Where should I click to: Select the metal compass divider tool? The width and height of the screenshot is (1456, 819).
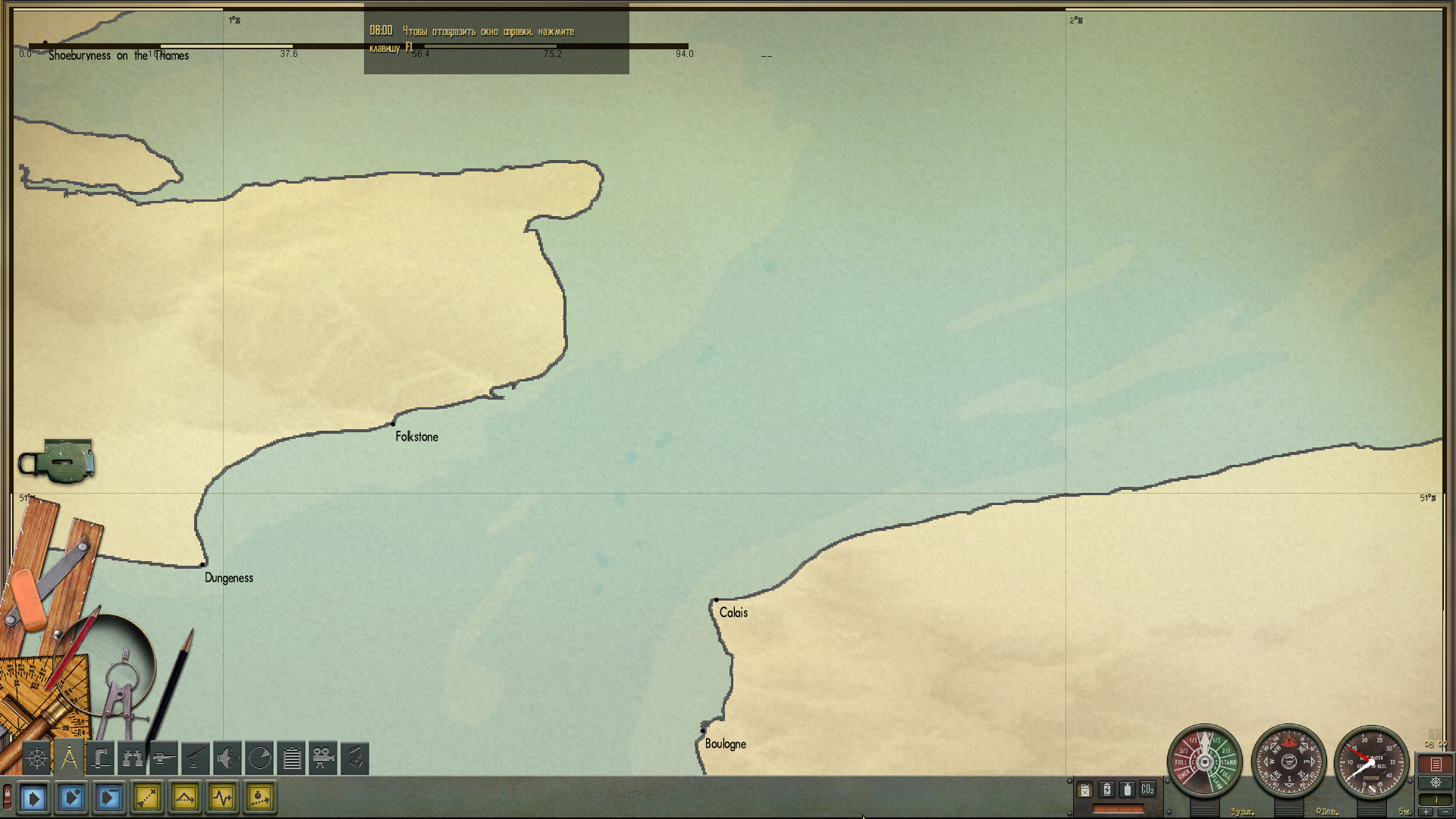[x=118, y=694]
